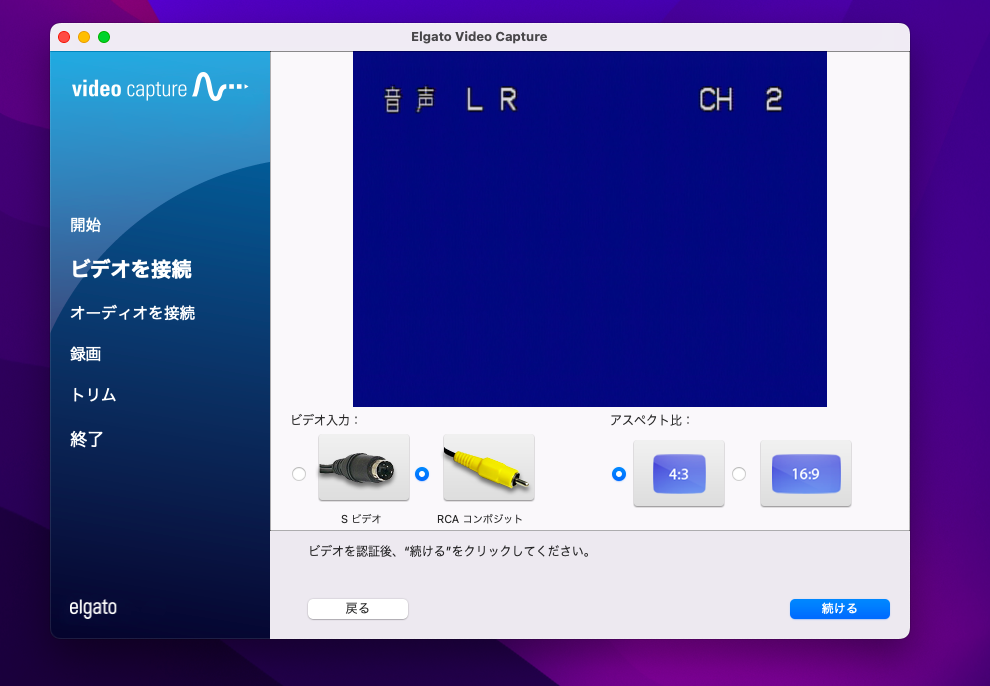
Task: Toggle the 16:9 radio button
Action: 739,474
